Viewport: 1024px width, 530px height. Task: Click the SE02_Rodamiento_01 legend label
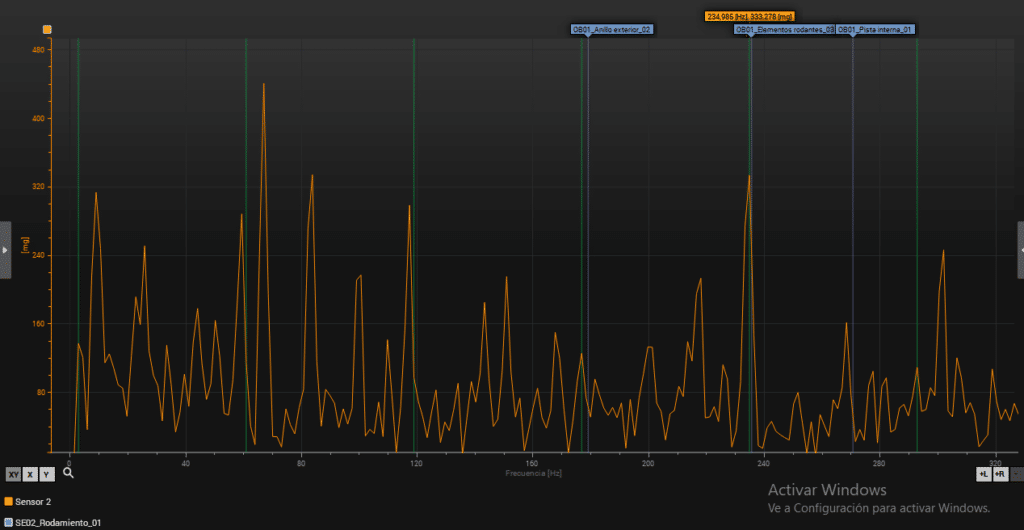[58, 523]
